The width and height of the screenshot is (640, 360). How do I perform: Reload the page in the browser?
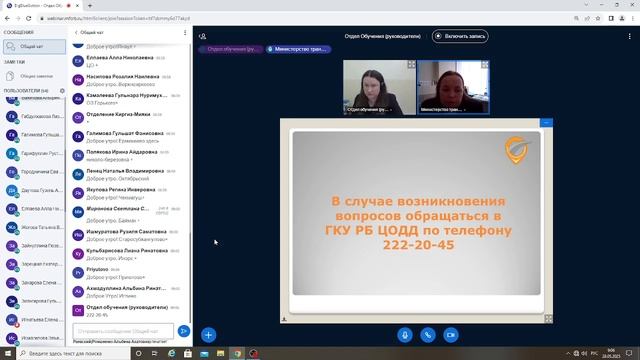(x=29, y=18)
